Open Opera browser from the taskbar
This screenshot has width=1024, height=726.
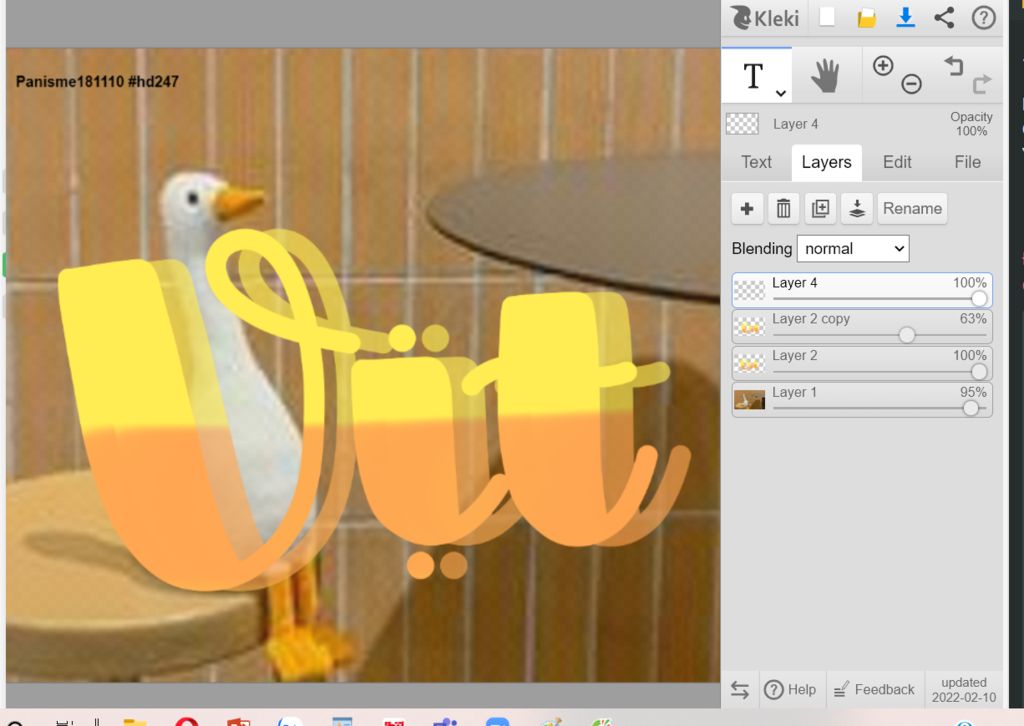(187, 721)
